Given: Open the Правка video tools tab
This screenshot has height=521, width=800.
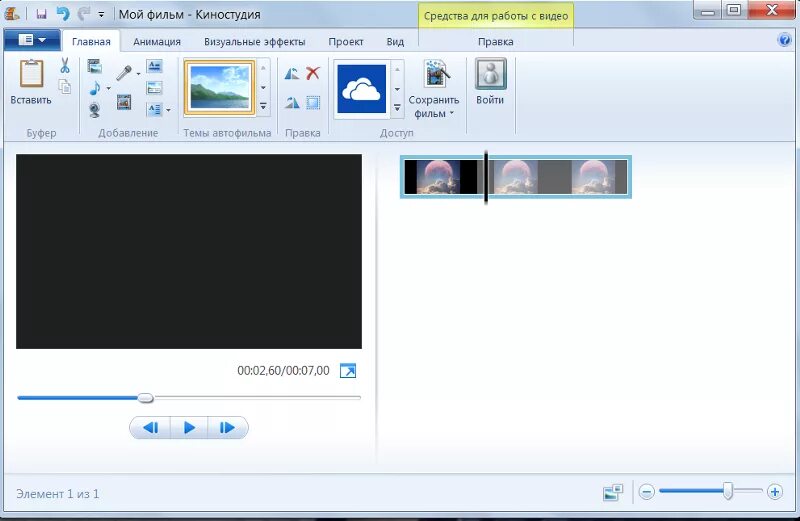Looking at the screenshot, I should pyautogui.click(x=495, y=42).
